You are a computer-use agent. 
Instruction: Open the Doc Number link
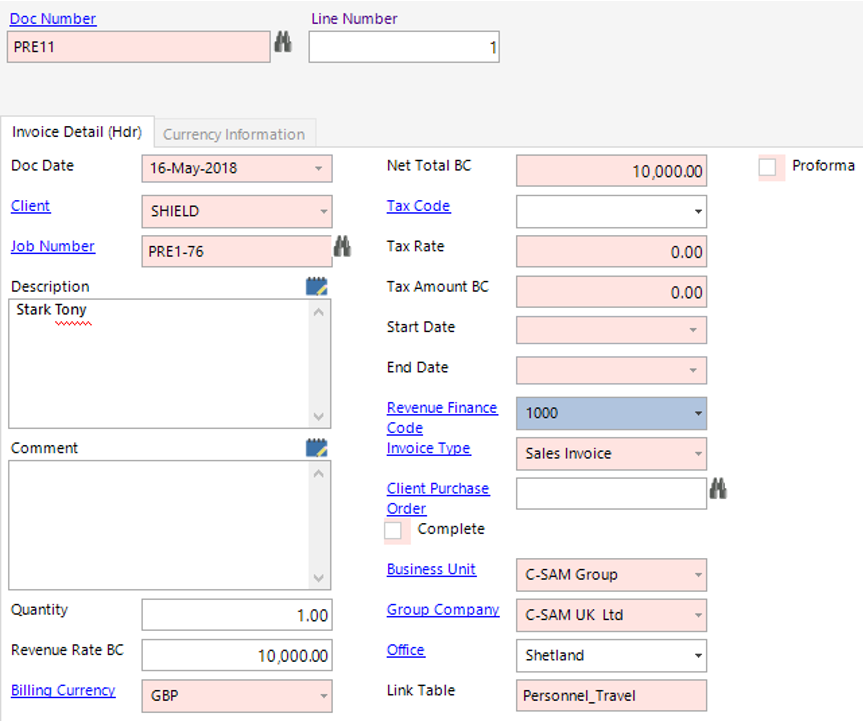click(53, 18)
